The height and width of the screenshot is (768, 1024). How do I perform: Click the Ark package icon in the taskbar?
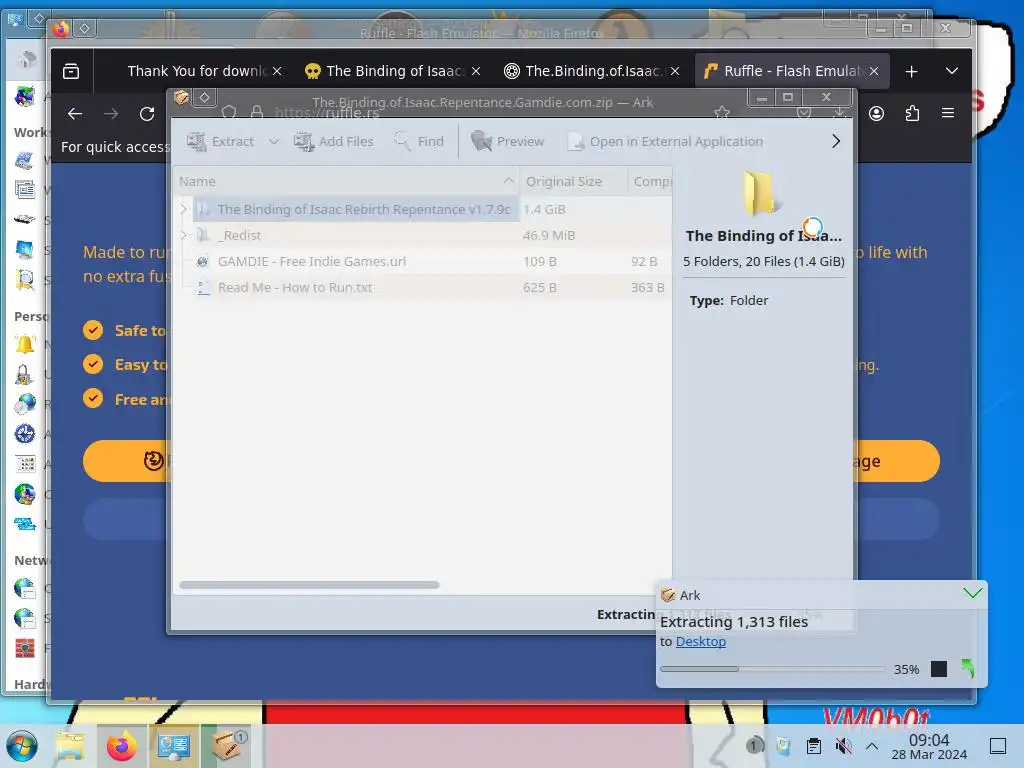pyautogui.click(x=227, y=746)
